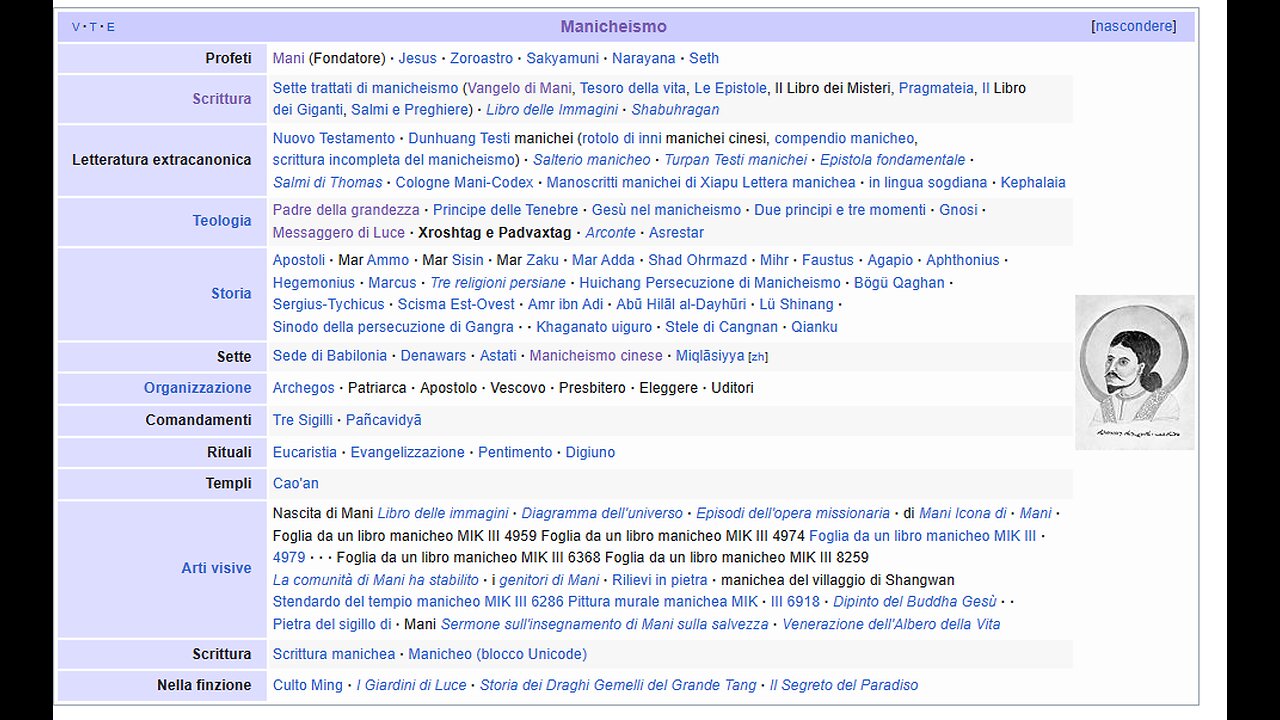This screenshot has height=720, width=1280.
Task: Open Dipinto del Buddha Gesù link
Action: click(x=915, y=602)
